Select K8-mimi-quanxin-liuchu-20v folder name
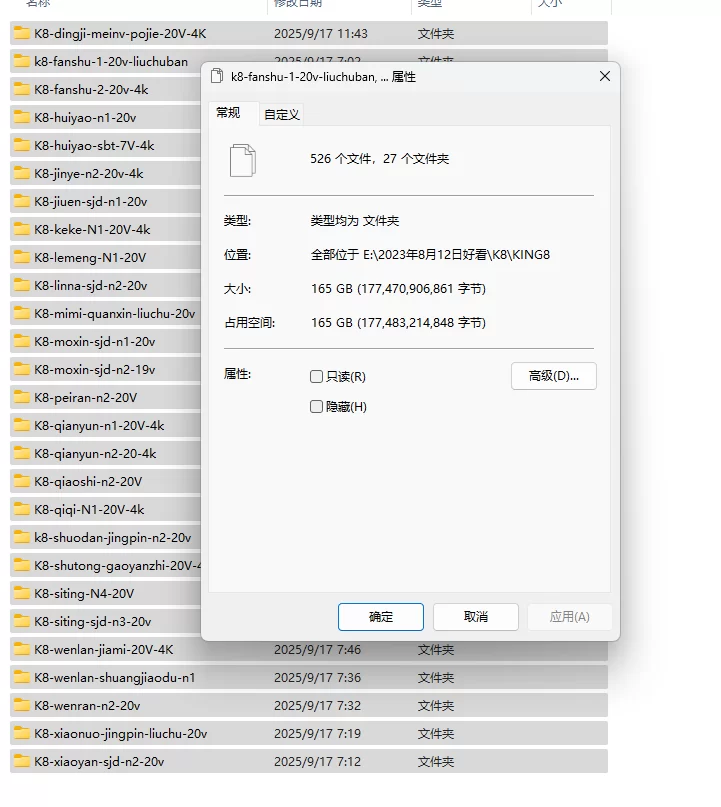The image size is (721, 807). click(x=114, y=314)
